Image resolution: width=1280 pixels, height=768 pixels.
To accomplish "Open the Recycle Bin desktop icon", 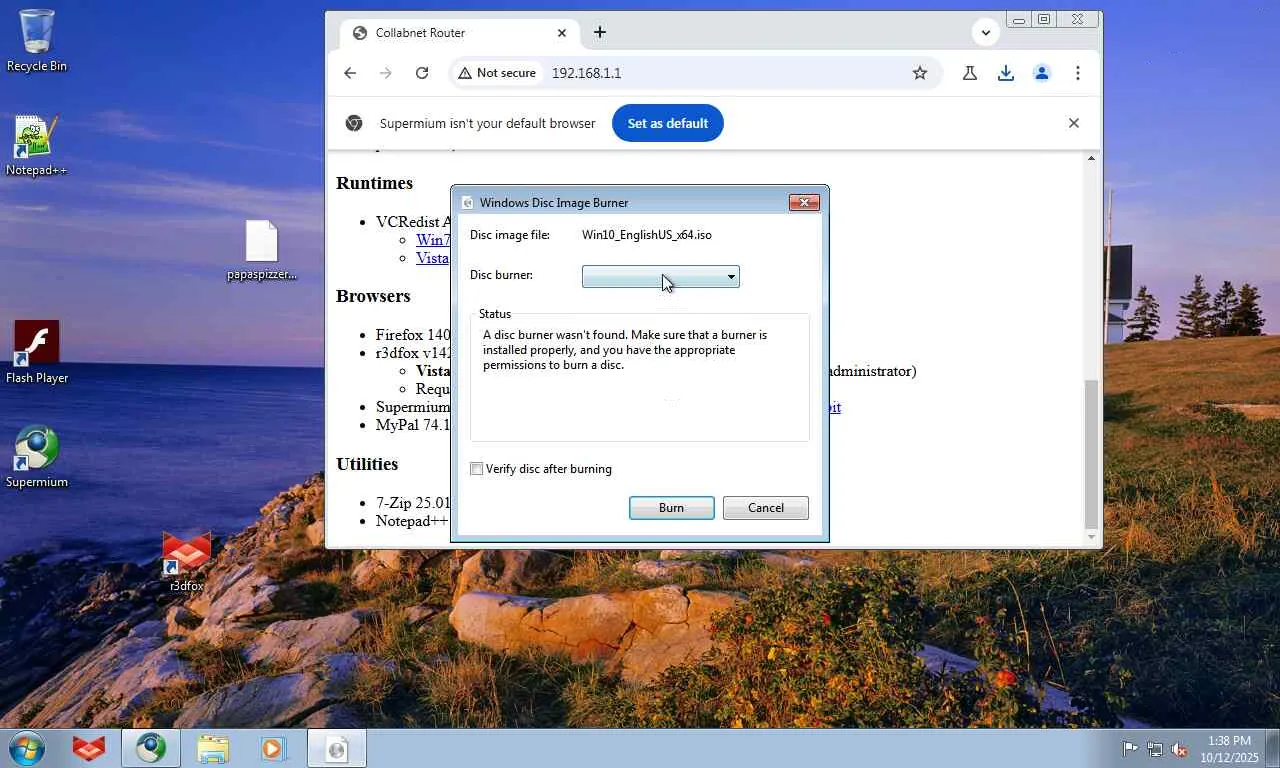I will point(37,40).
